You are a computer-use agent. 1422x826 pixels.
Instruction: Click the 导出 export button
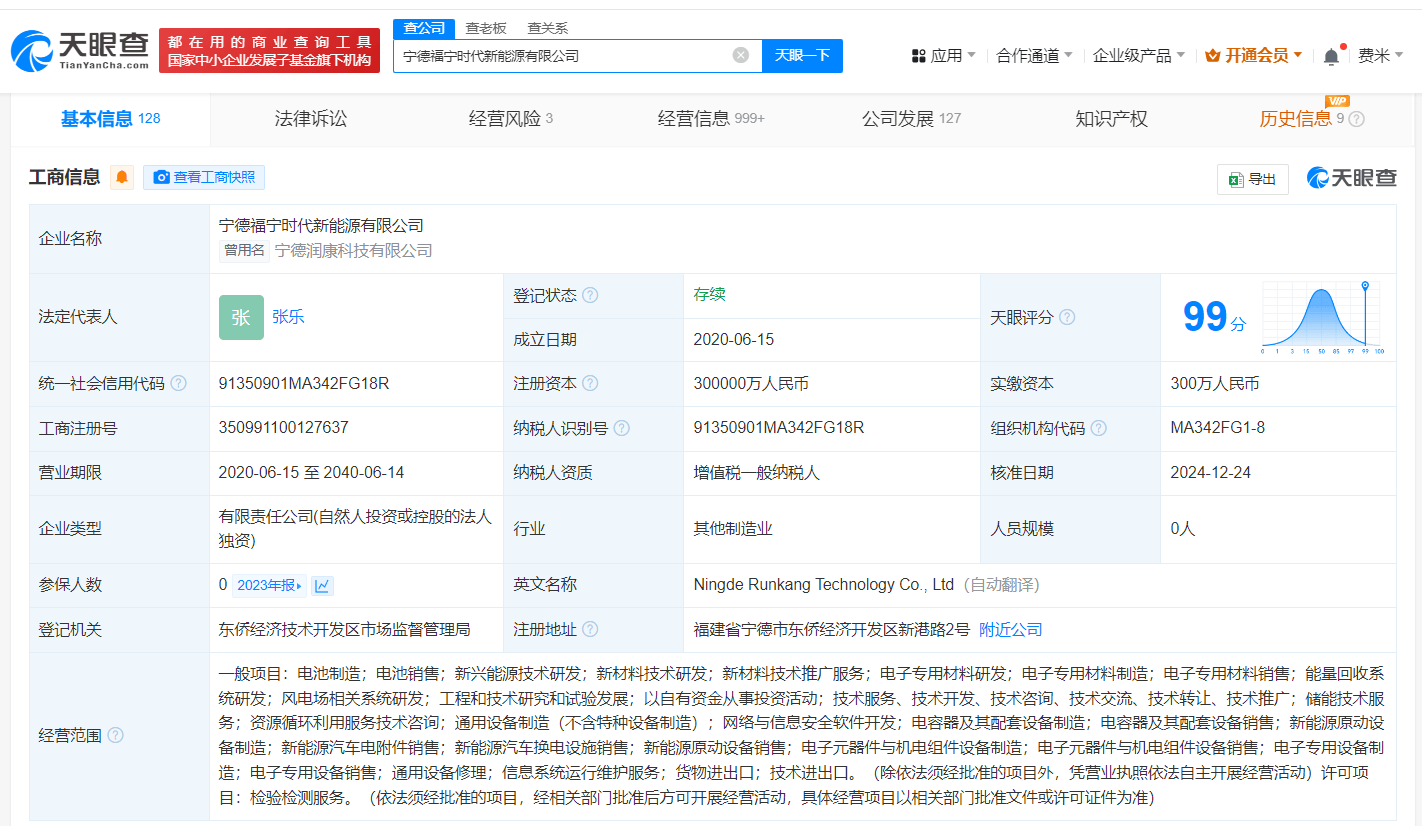click(1253, 179)
